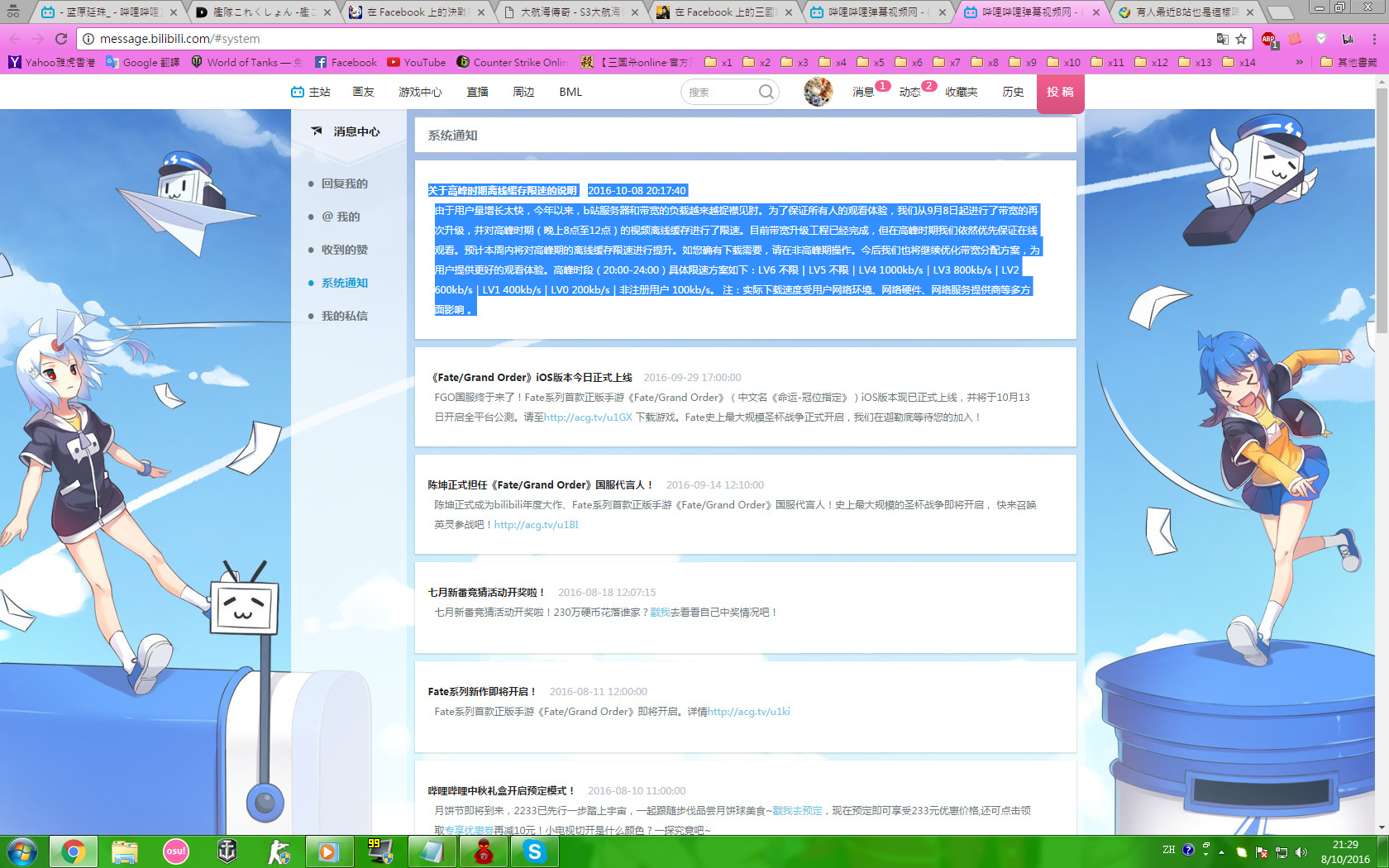Open the World of Tanks bookmark

(x=246, y=62)
